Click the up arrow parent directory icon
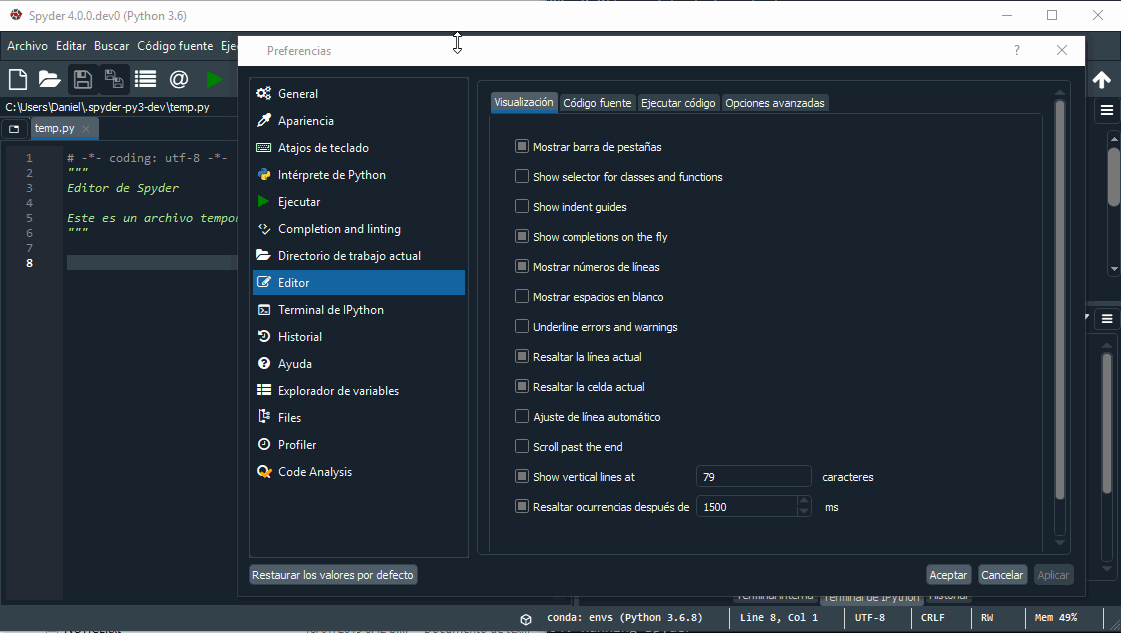This screenshot has width=1121, height=633. [x=1102, y=79]
